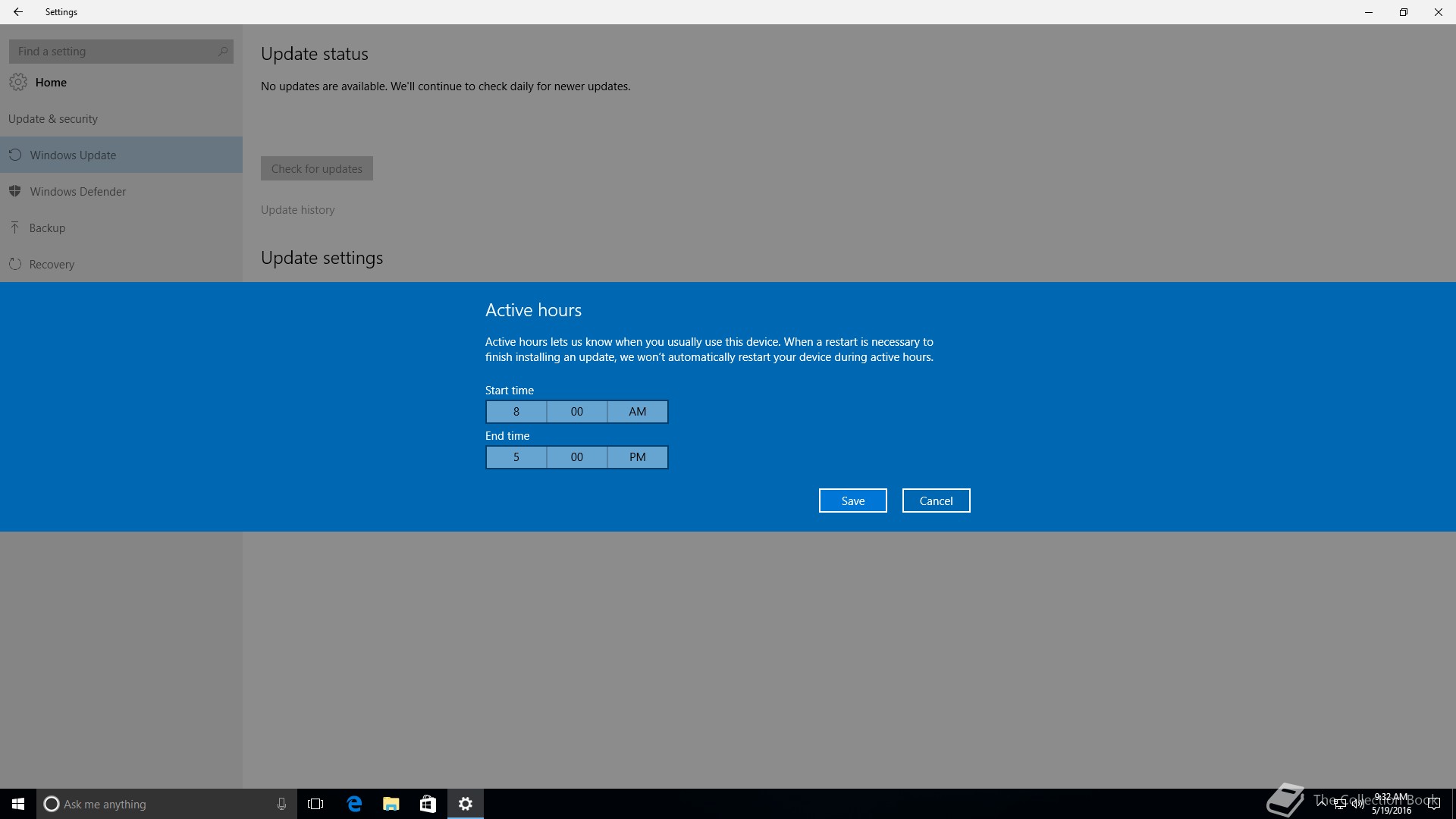Click the Cortana circle icon
This screenshot has width=1456, height=819.
pos(52,804)
